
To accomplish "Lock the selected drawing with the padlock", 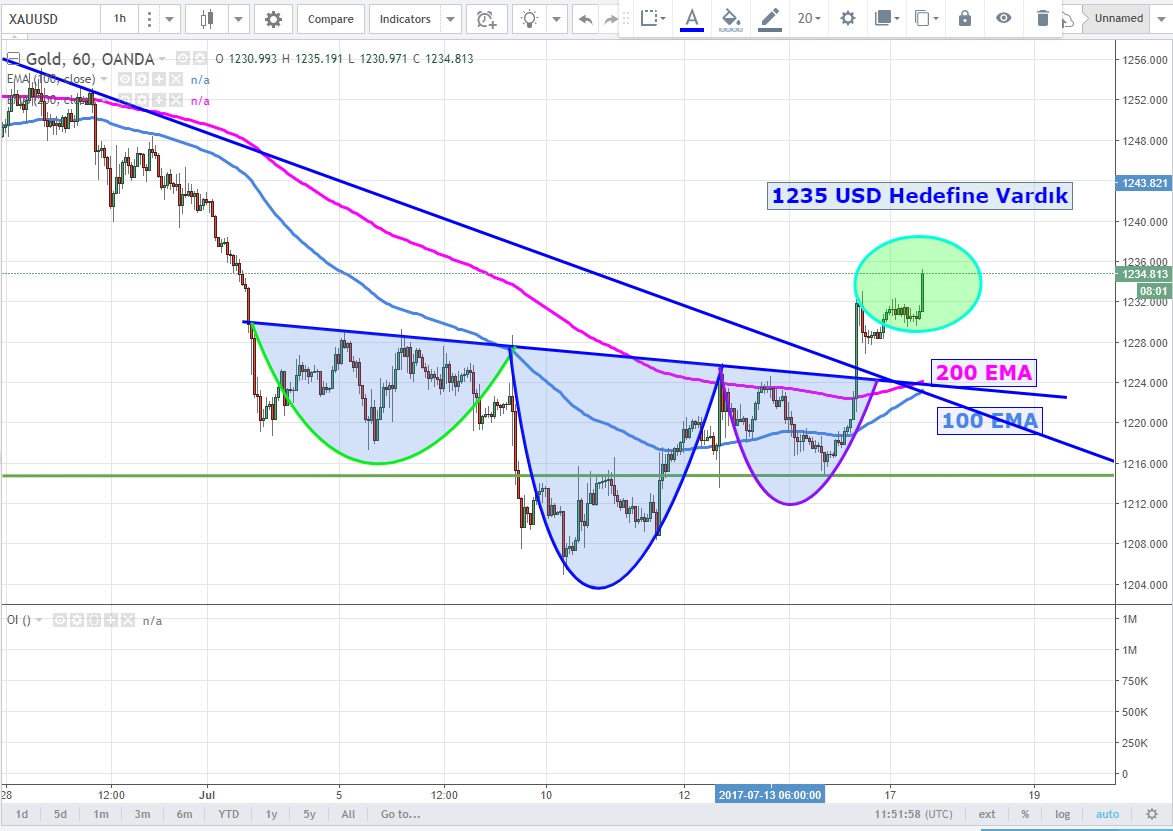I will (x=964, y=18).
